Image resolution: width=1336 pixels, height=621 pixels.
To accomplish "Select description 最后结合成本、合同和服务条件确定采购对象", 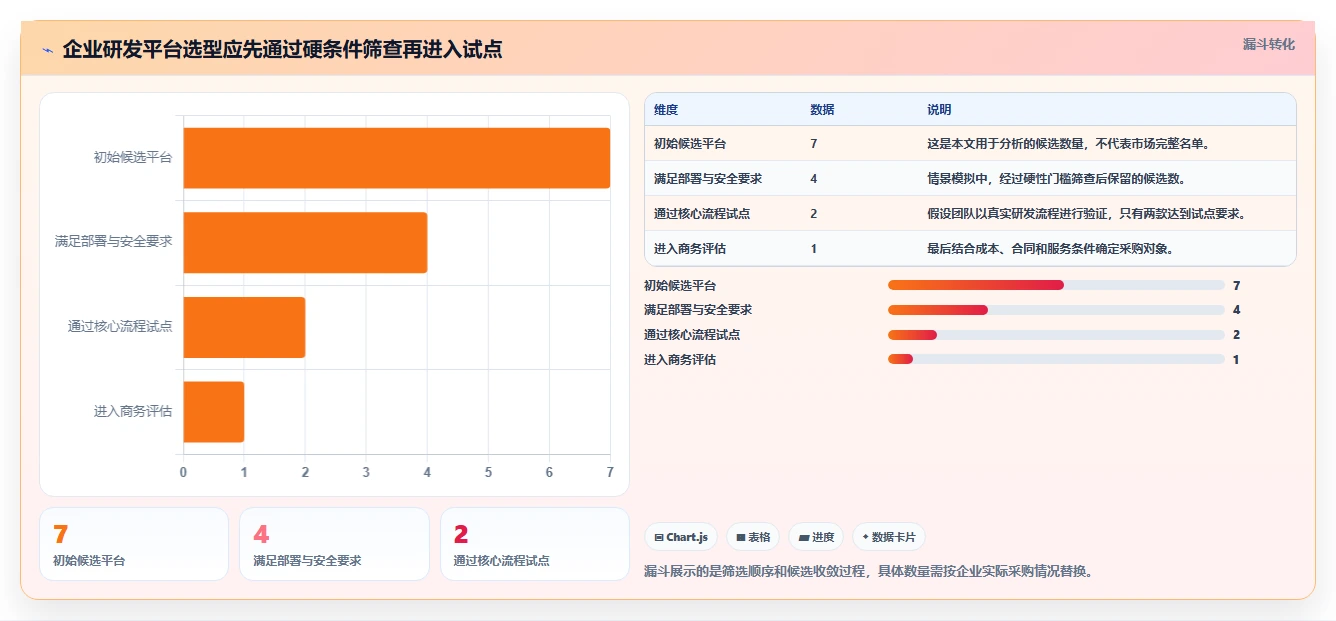I will tap(1049, 249).
